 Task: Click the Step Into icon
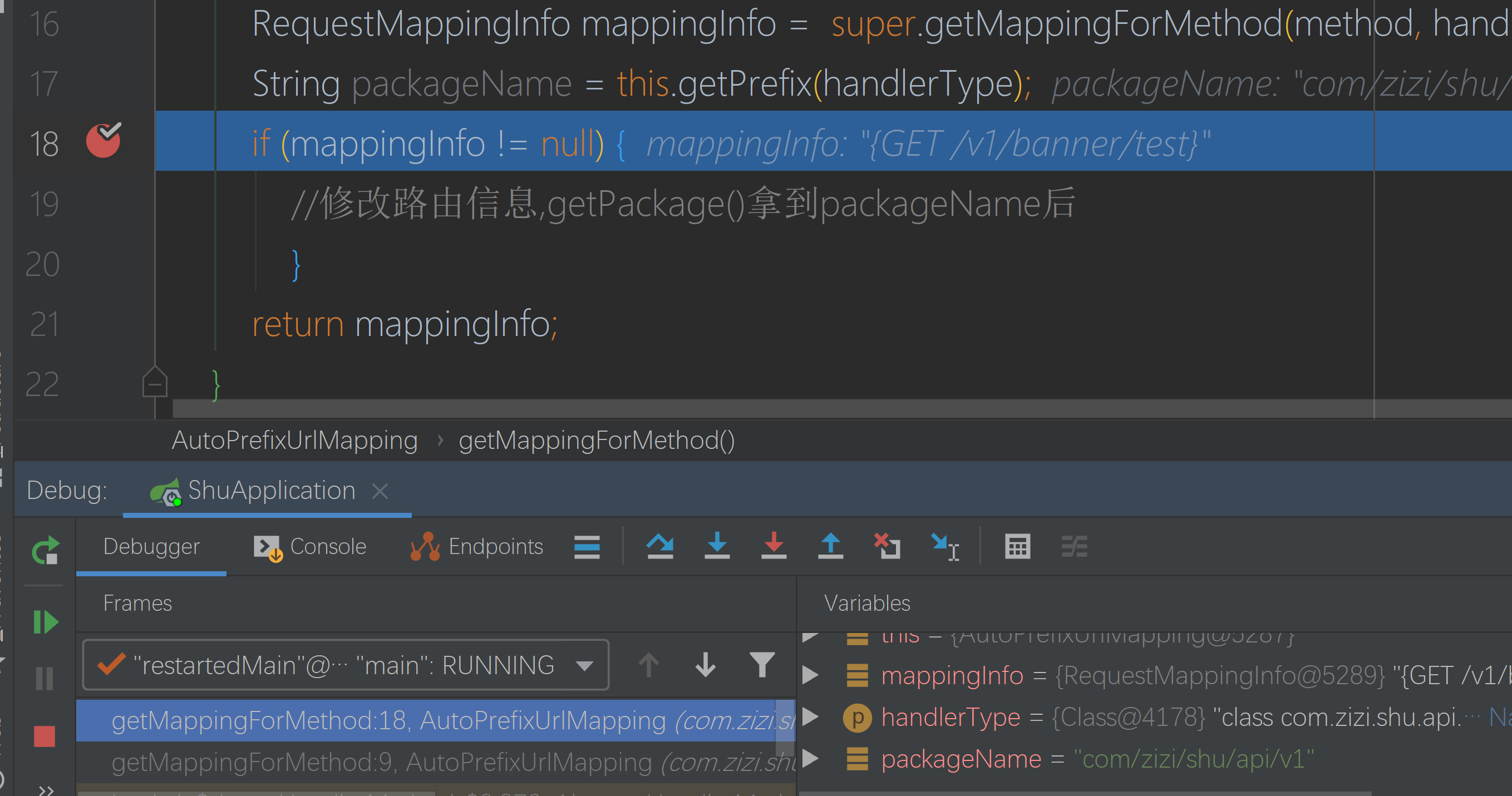point(717,546)
